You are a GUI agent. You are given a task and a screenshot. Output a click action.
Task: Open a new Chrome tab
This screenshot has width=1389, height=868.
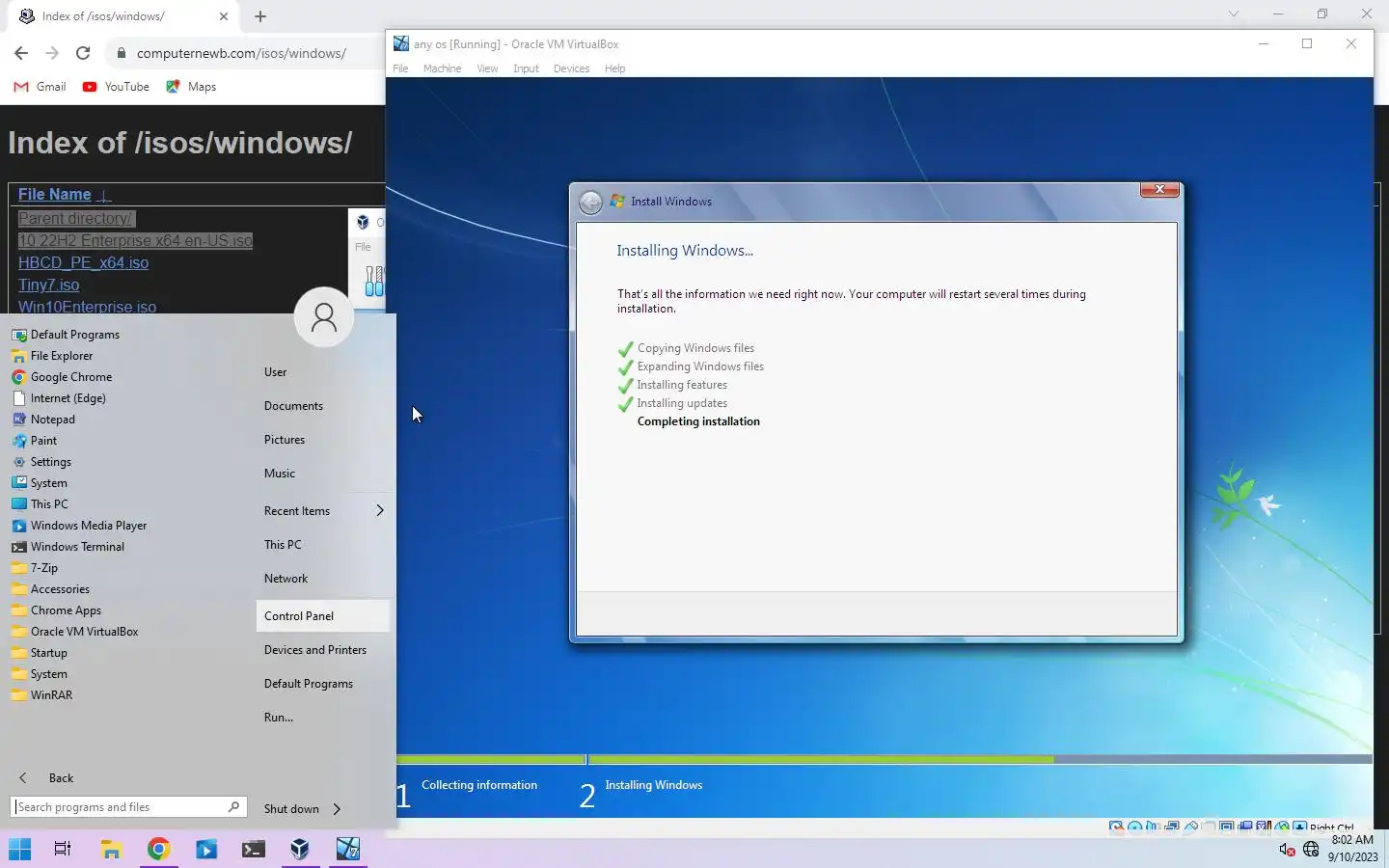pos(260,16)
